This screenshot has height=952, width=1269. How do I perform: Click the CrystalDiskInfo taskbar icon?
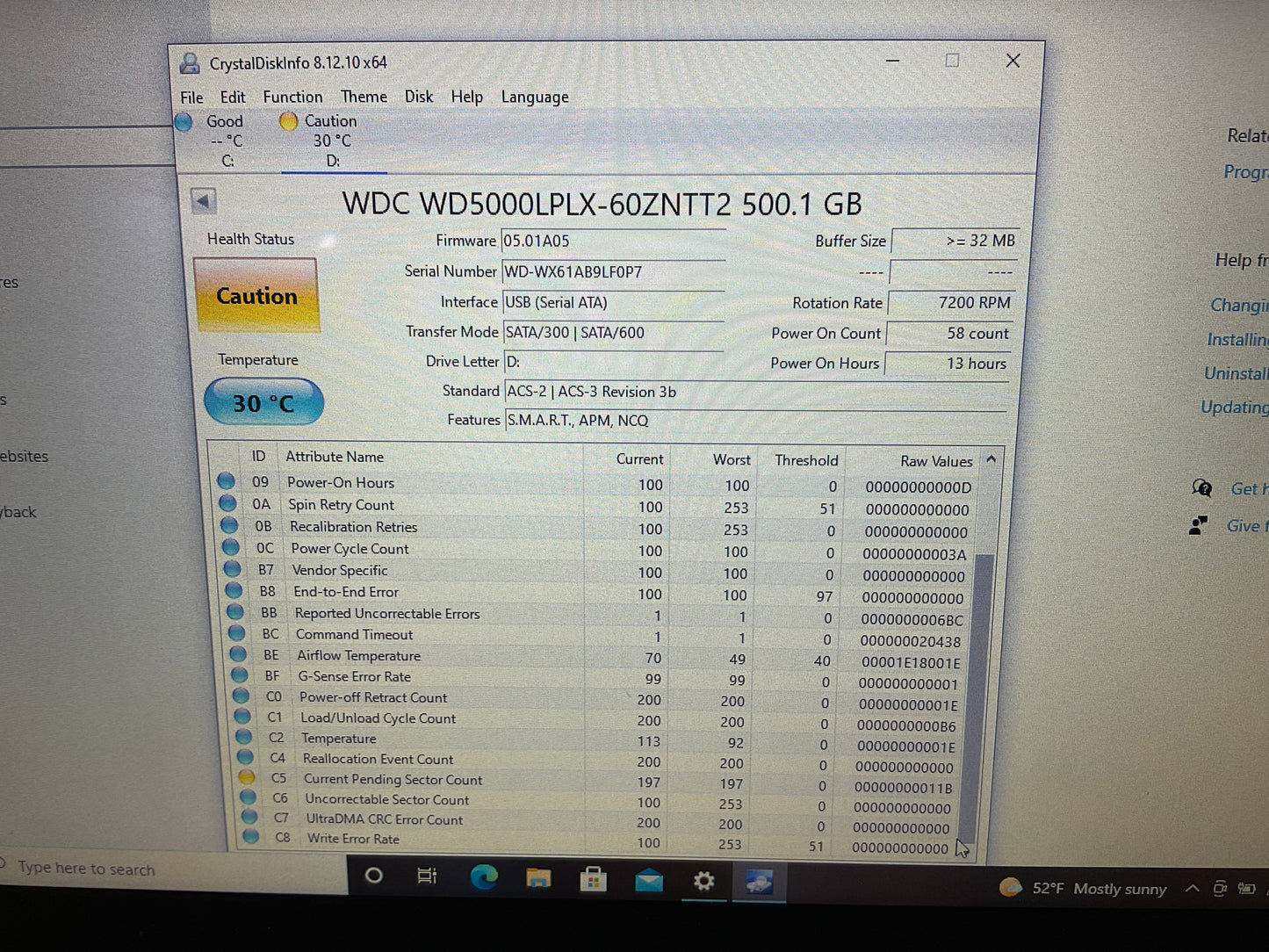coord(759,882)
